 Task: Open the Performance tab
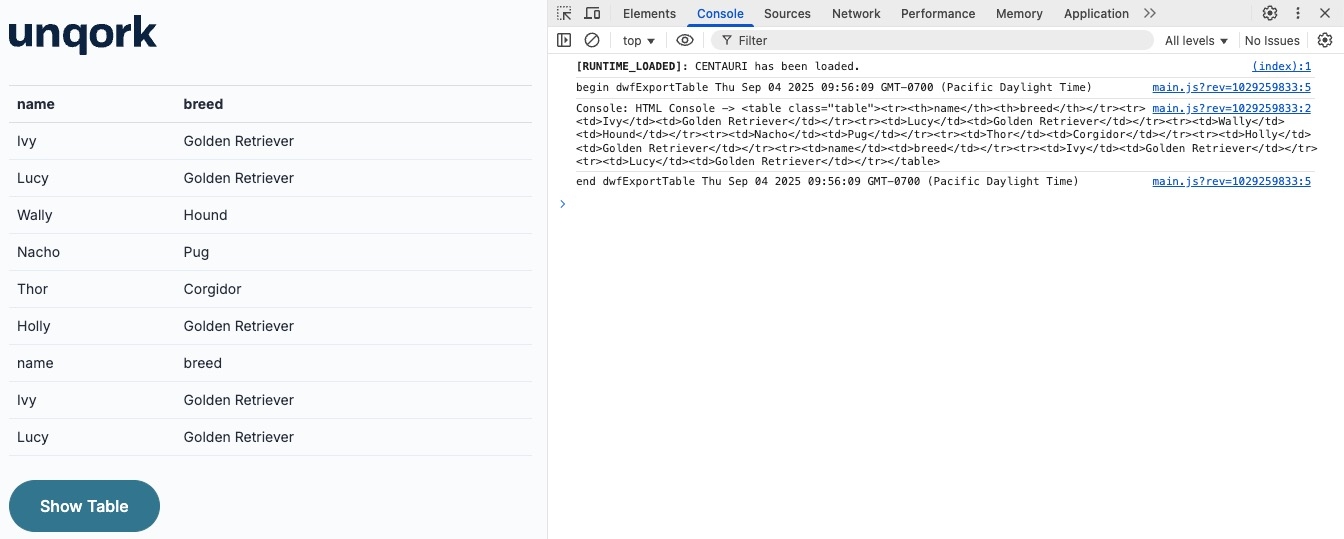[938, 13]
